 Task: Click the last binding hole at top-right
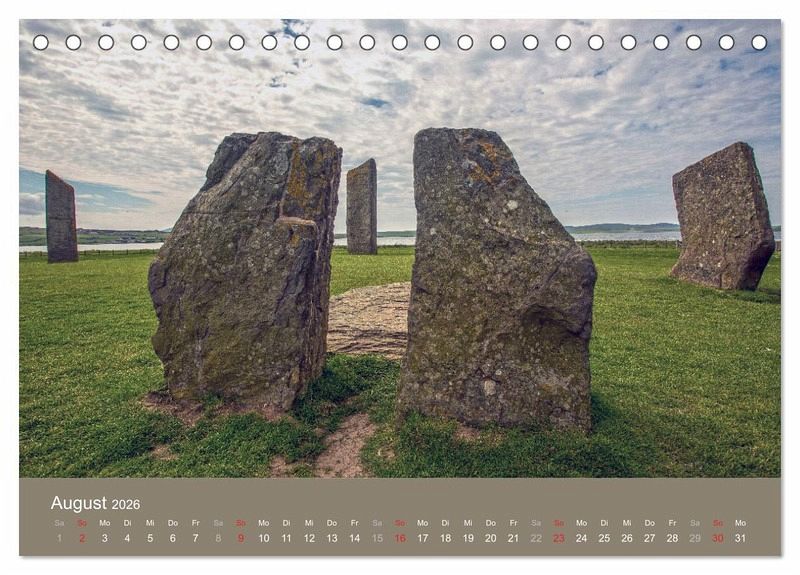(759, 42)
